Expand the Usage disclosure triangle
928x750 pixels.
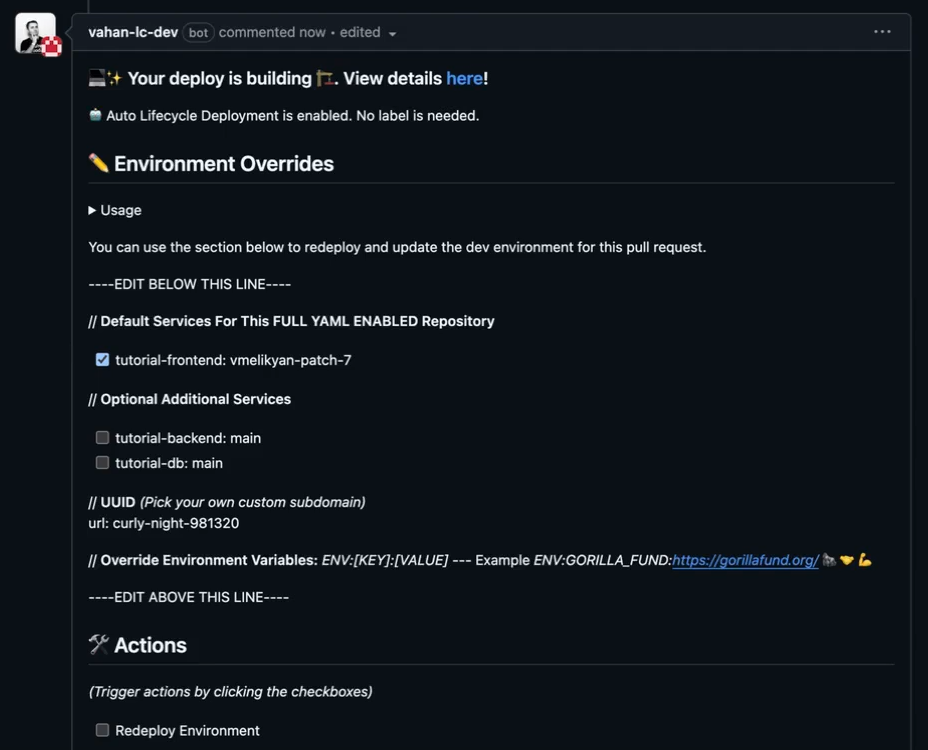[93, 210]
